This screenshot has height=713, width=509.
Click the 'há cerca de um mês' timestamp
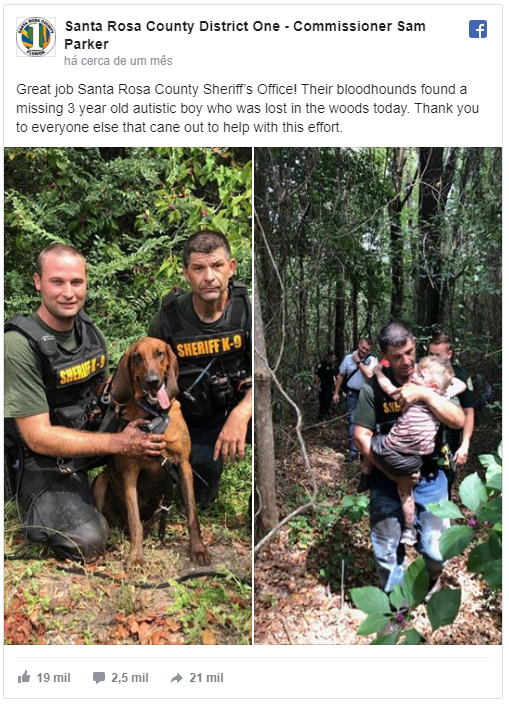(x=119, y=61)
